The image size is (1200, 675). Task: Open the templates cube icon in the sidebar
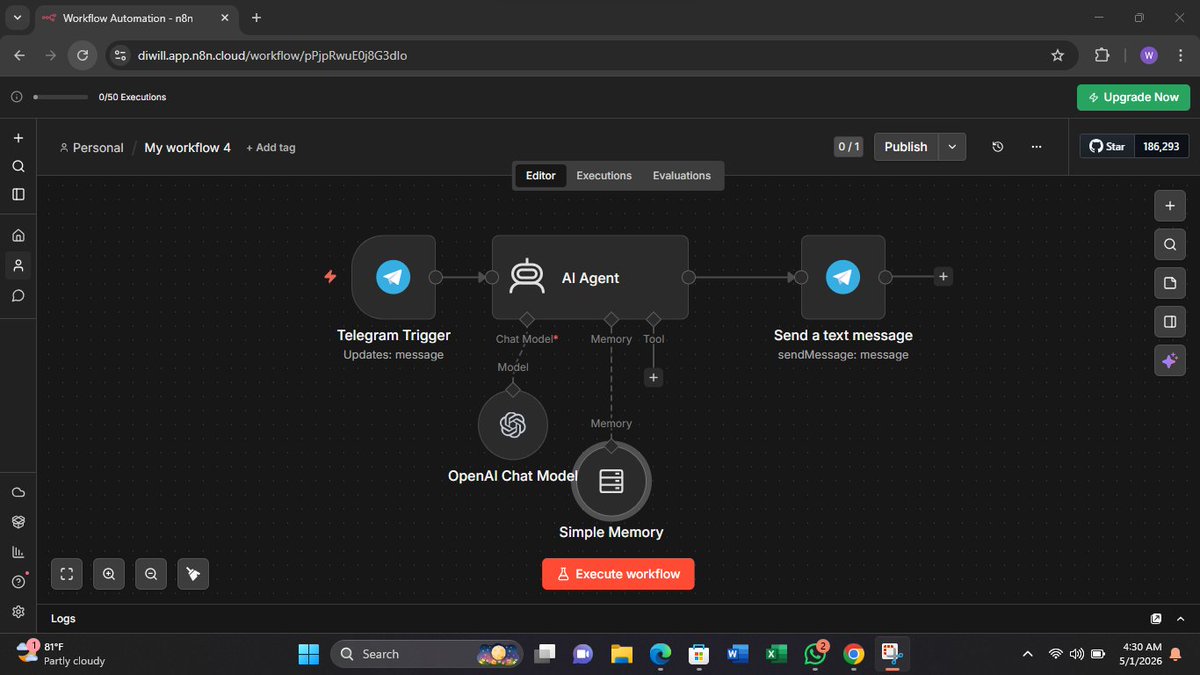pyautogui.click(x=18, y=522)
